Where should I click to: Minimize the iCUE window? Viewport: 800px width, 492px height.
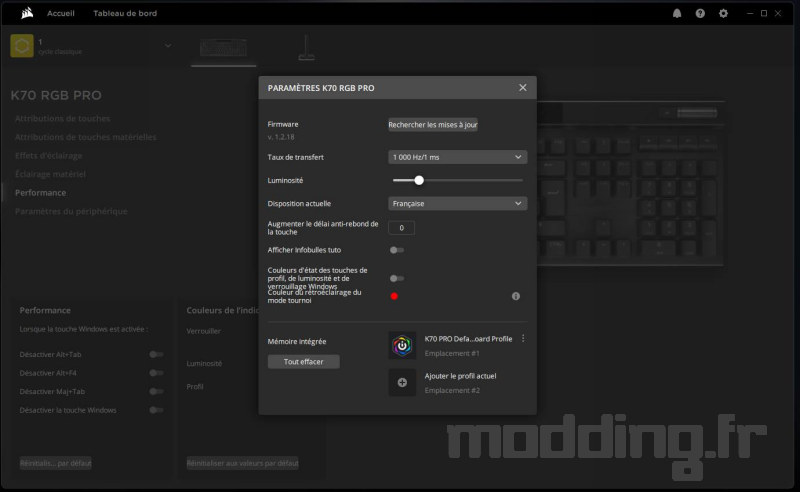(x=749, y=13)
